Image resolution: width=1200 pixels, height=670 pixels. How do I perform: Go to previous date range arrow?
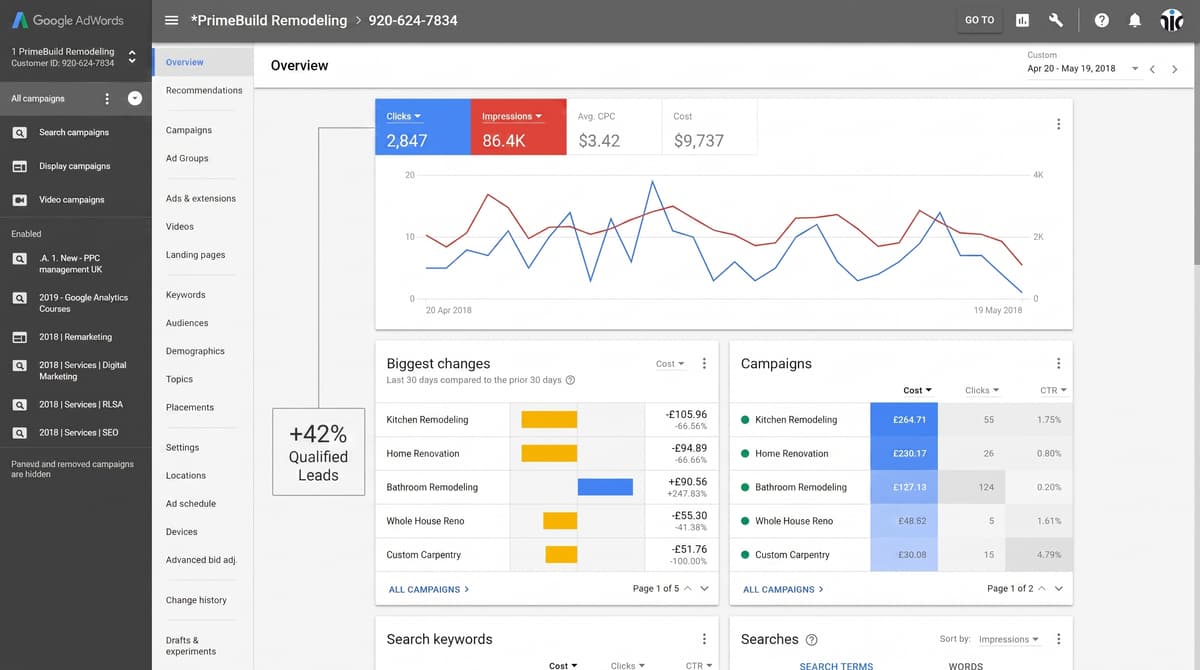[x=1152, y=69]
